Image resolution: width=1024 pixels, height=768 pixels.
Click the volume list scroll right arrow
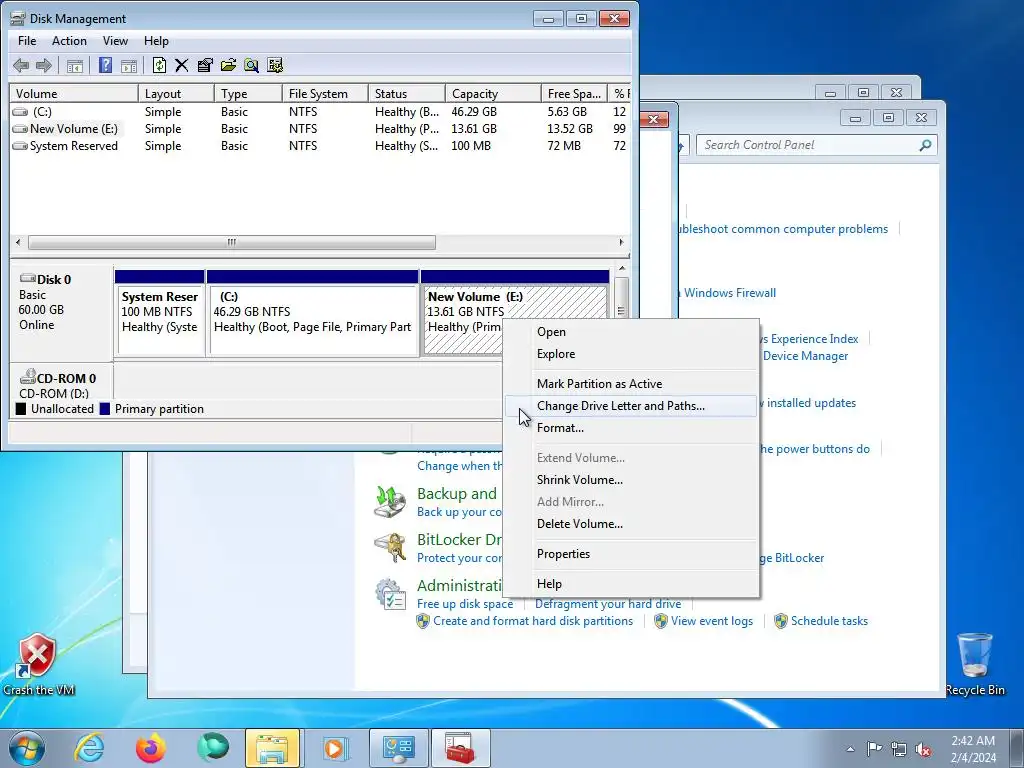click(621, 242)
